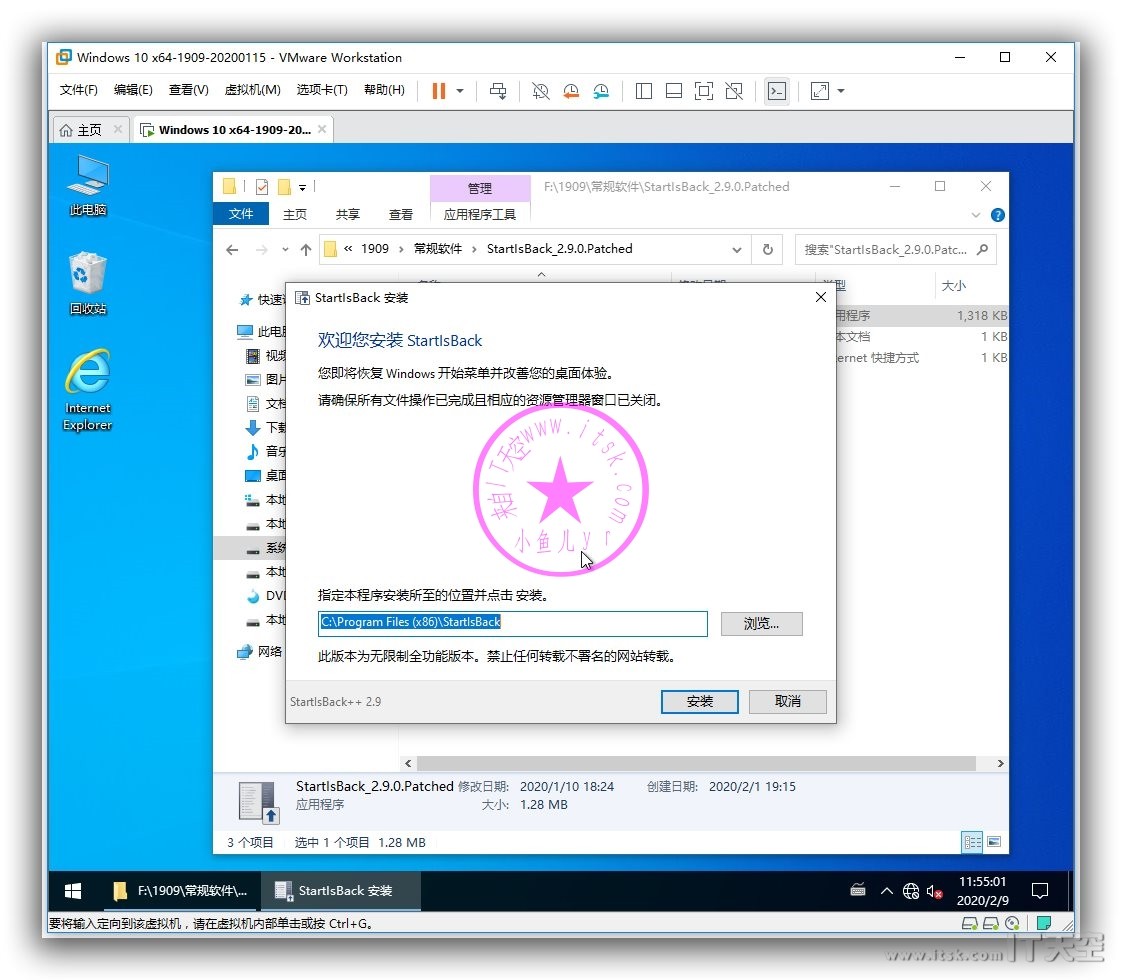This screenshot has height=980, width=1122.
Task: Go back in Explorer navigation
Action: [232, 250]
